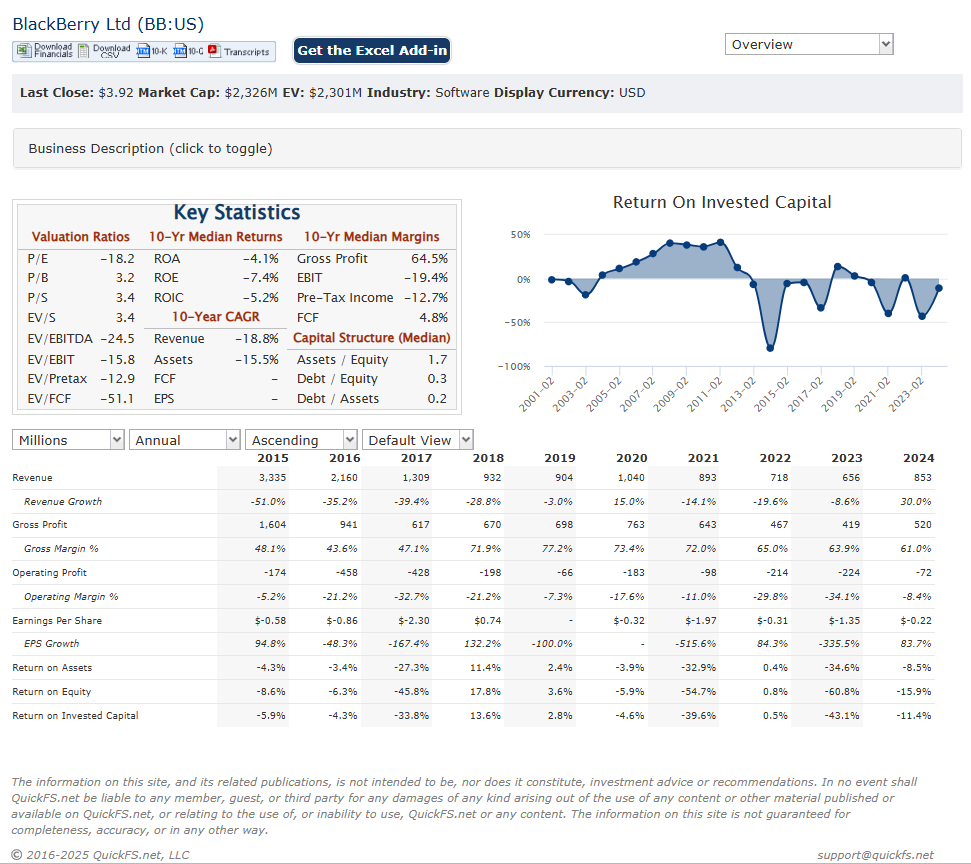The height and width of the screenshot is (864, 971).
Task: Click the 2019 Gross Margin 77.2% cell
Action: (x=557, y=549)
